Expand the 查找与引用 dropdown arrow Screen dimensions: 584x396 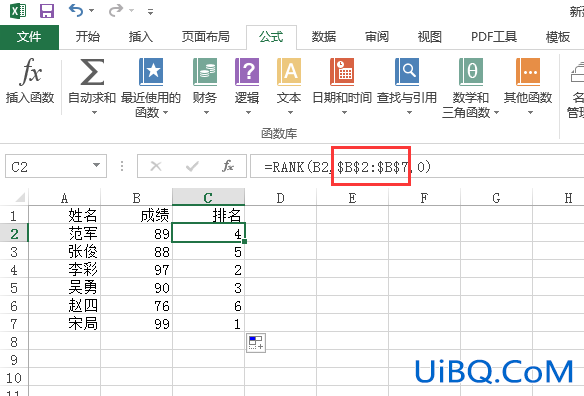(409, 112)
